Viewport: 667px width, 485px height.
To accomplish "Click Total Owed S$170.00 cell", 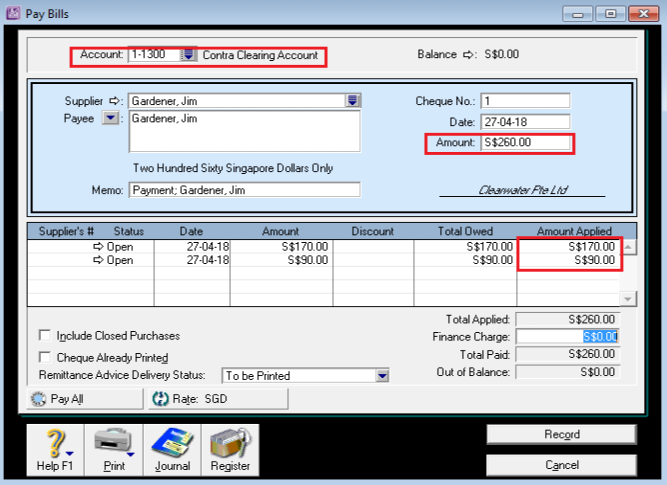I will click(x=465, y=246).
